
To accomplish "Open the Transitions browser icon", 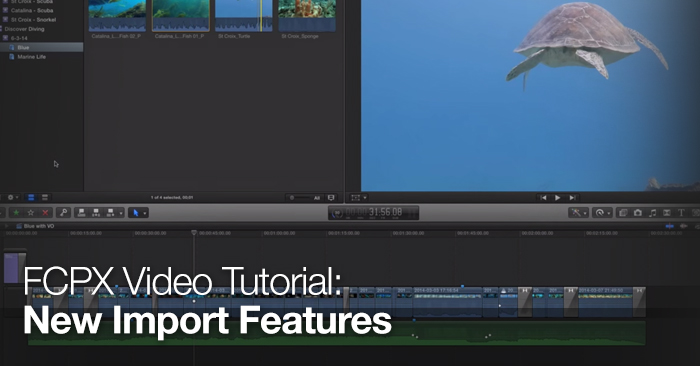I will [x=667, y=213].
